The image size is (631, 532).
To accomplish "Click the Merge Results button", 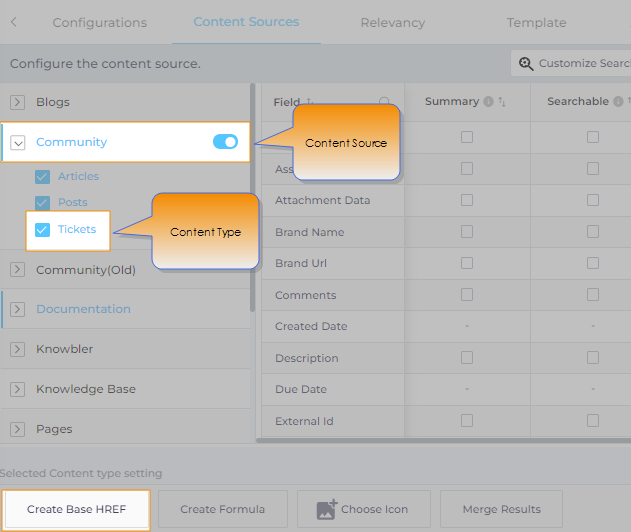I will tap(501, 509).
